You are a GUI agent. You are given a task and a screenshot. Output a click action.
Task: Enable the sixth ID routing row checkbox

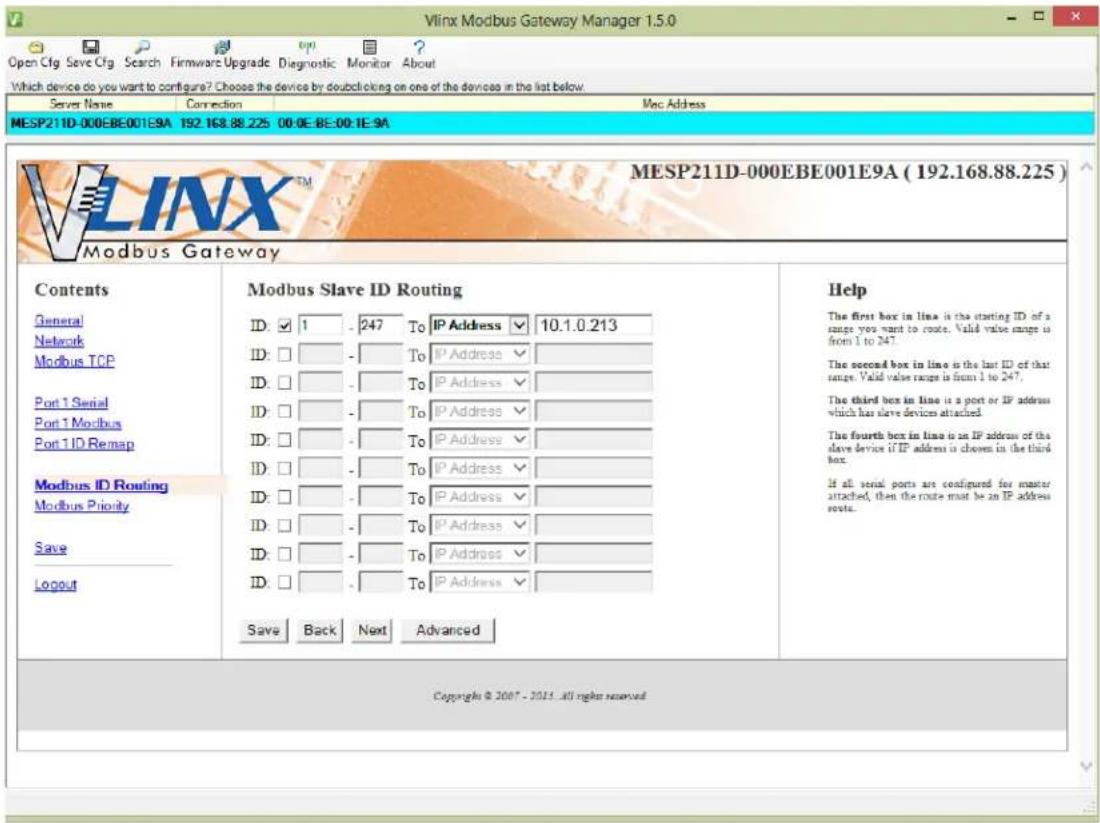(284, 469)
